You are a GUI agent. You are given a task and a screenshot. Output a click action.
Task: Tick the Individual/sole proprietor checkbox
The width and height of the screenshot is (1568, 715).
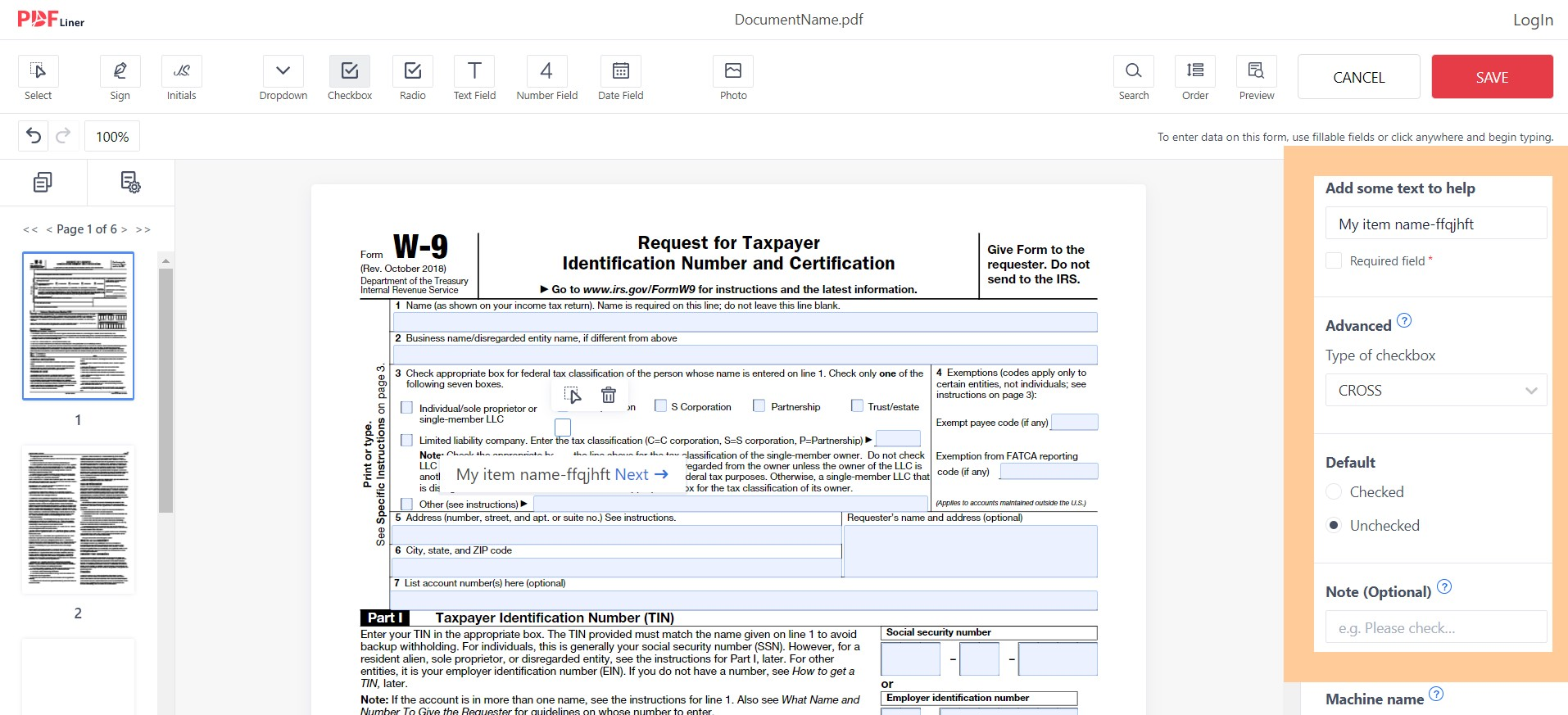click(x=406, y=407)
